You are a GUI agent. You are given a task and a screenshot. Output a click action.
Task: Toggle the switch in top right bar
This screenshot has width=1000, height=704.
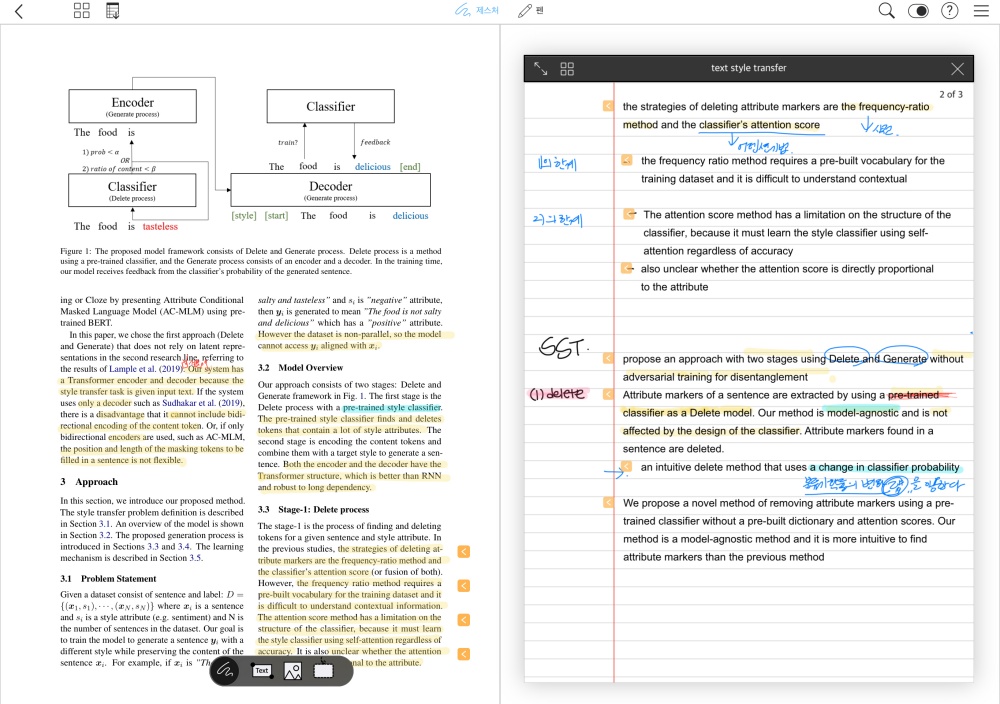click(x=918, y=12)
